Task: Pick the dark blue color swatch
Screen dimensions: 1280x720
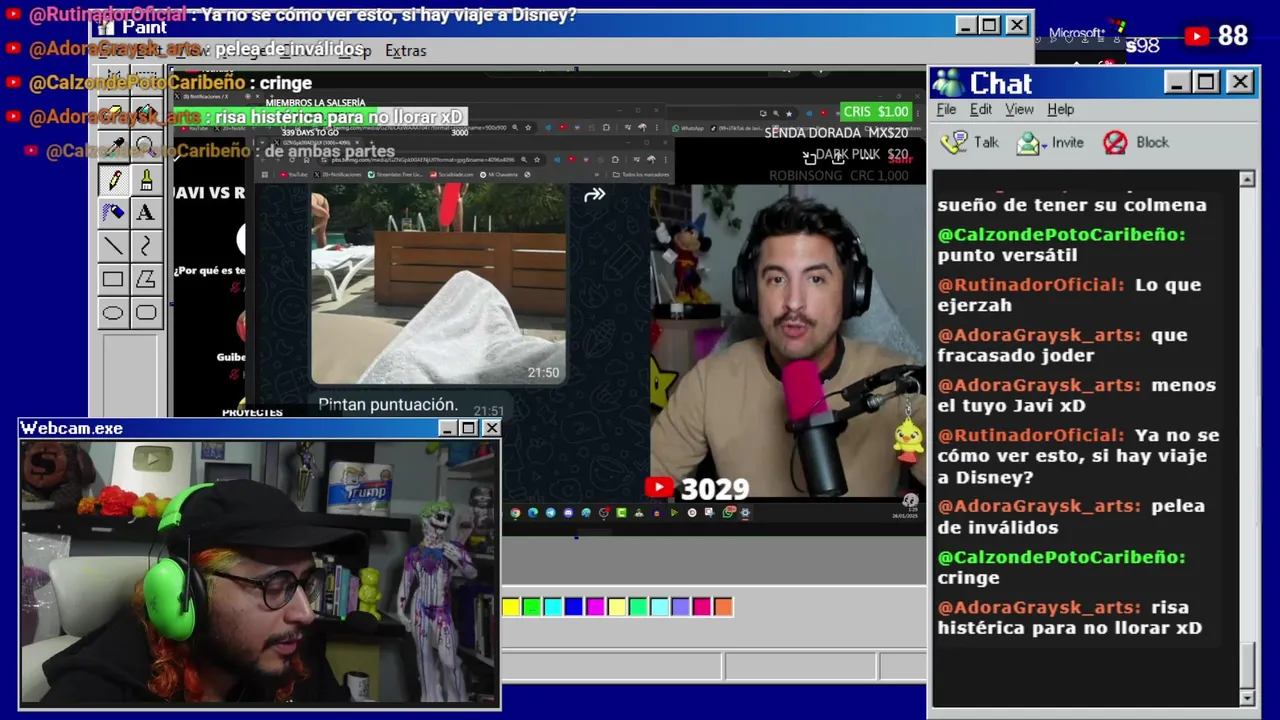Action: pyautogui.click(x=574, y=606)
